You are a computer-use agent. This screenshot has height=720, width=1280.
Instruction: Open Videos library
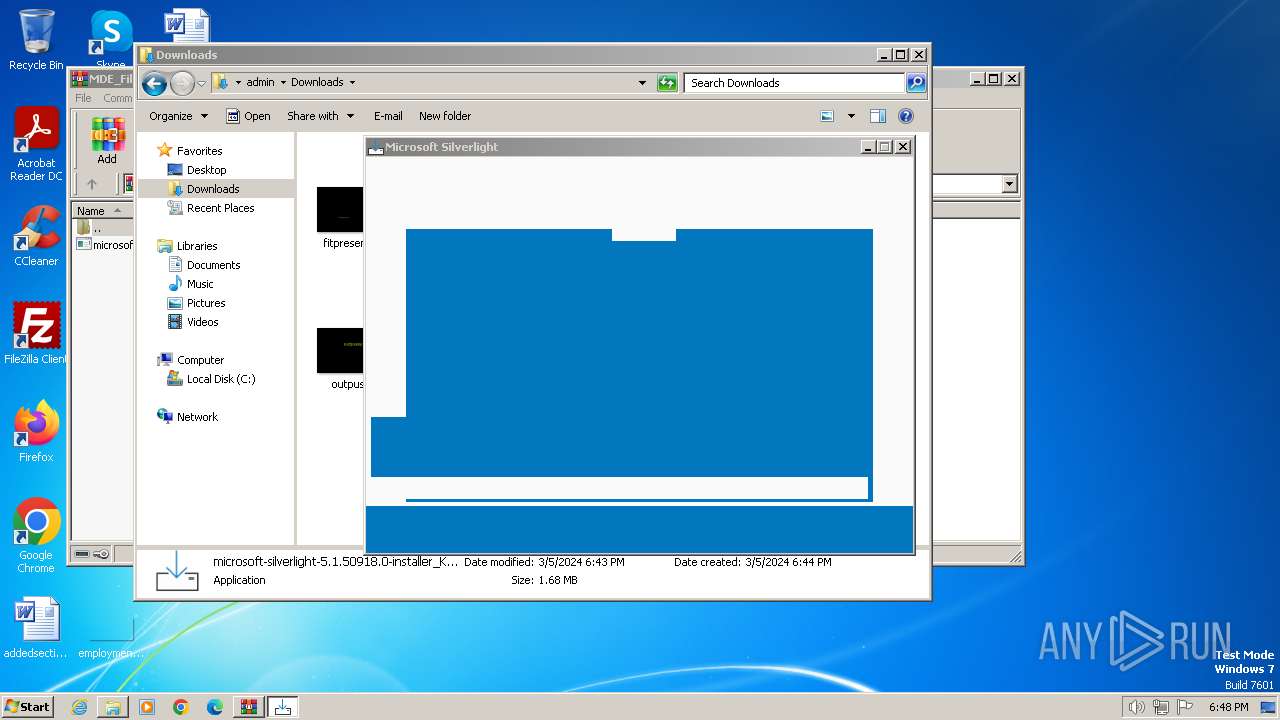pyautogui.click(x=202, y=322)
